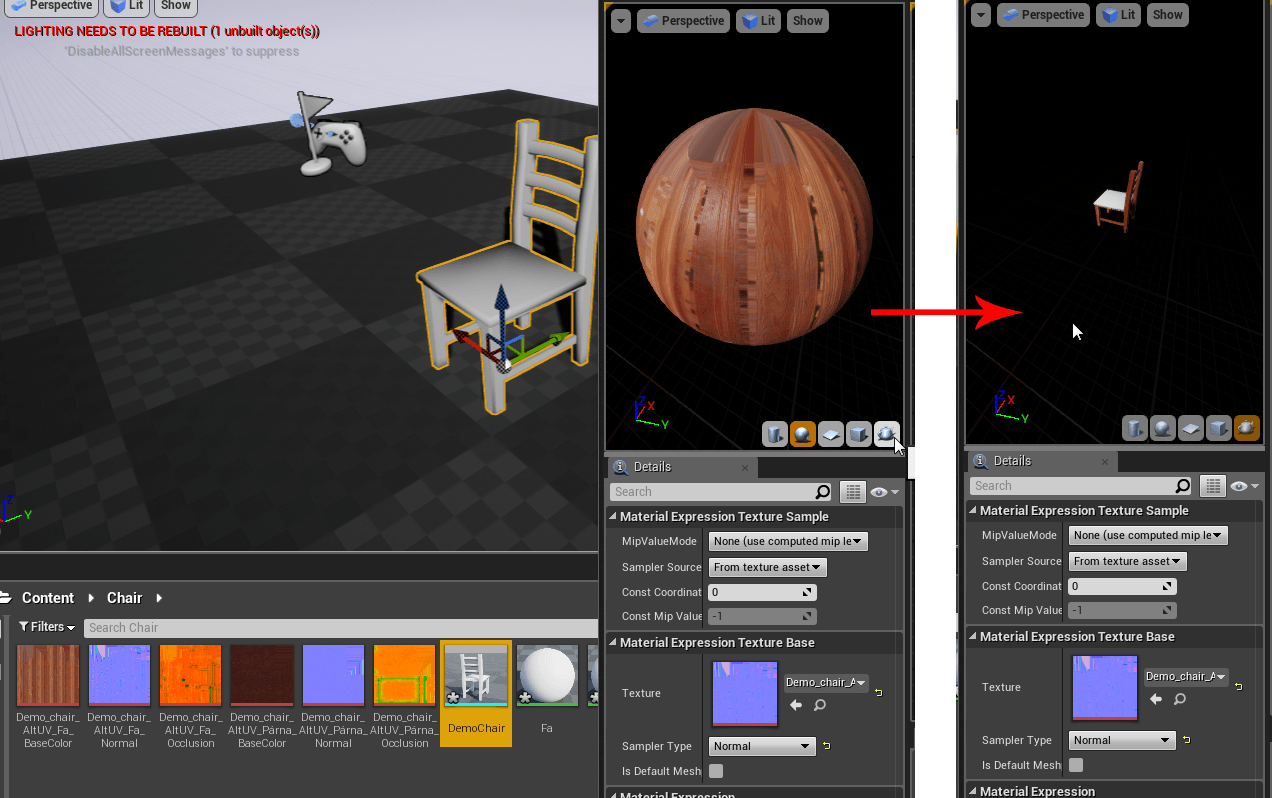Open the property matrix grid icon below the sphere preview
The width and height of the screenshot is (1272, 798).
tap(852, 492)
